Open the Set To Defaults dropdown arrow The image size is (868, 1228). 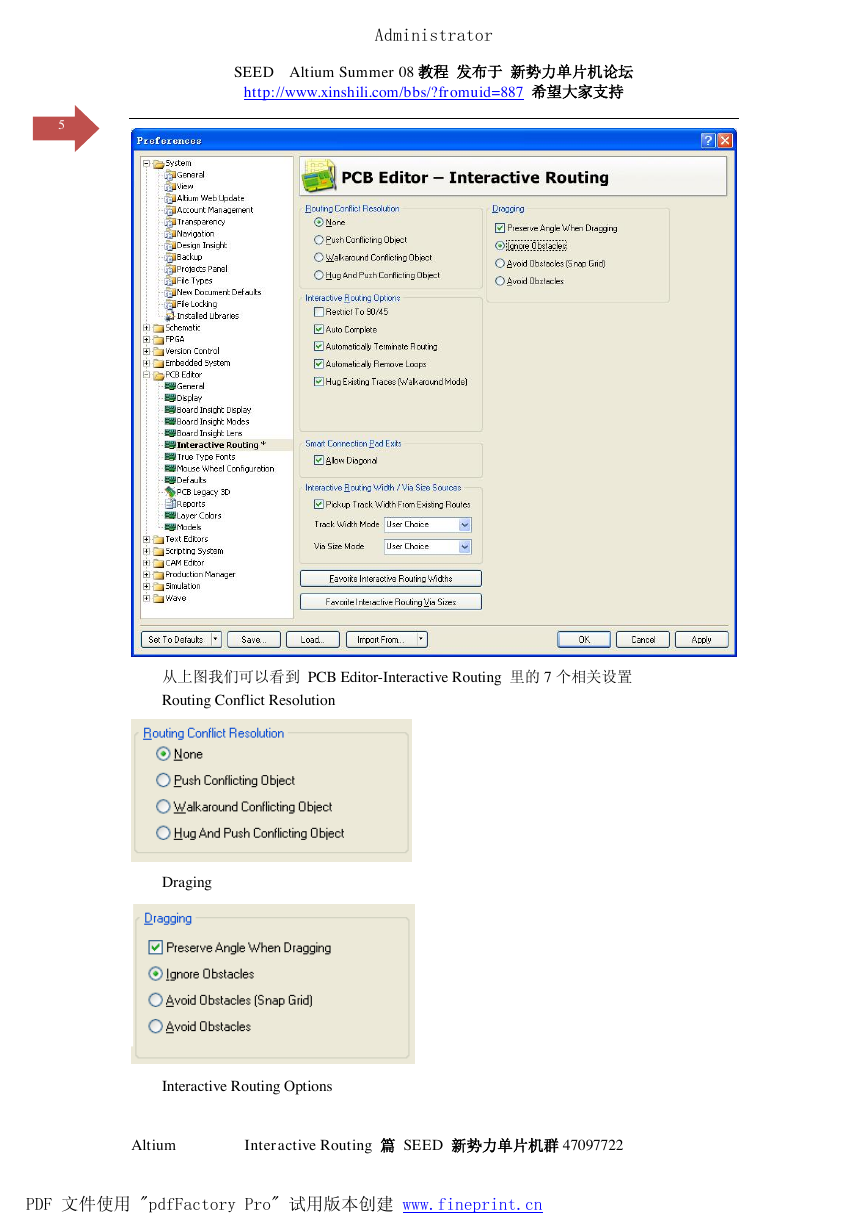click(x=216, y=640)
